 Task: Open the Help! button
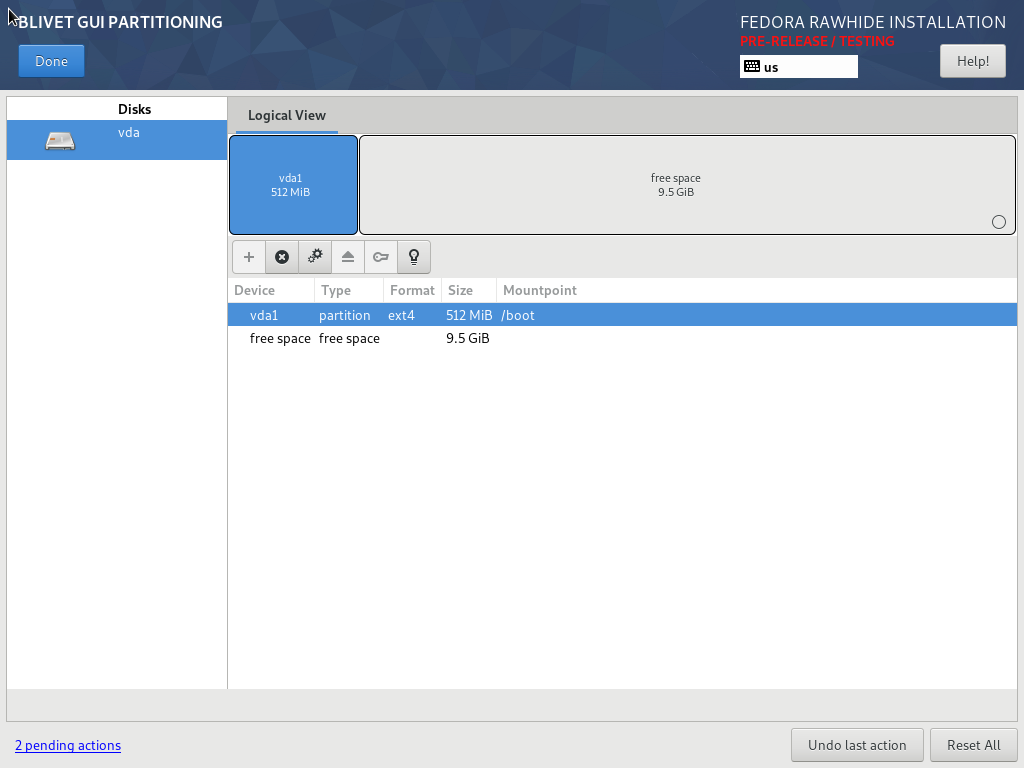point(972,61)
